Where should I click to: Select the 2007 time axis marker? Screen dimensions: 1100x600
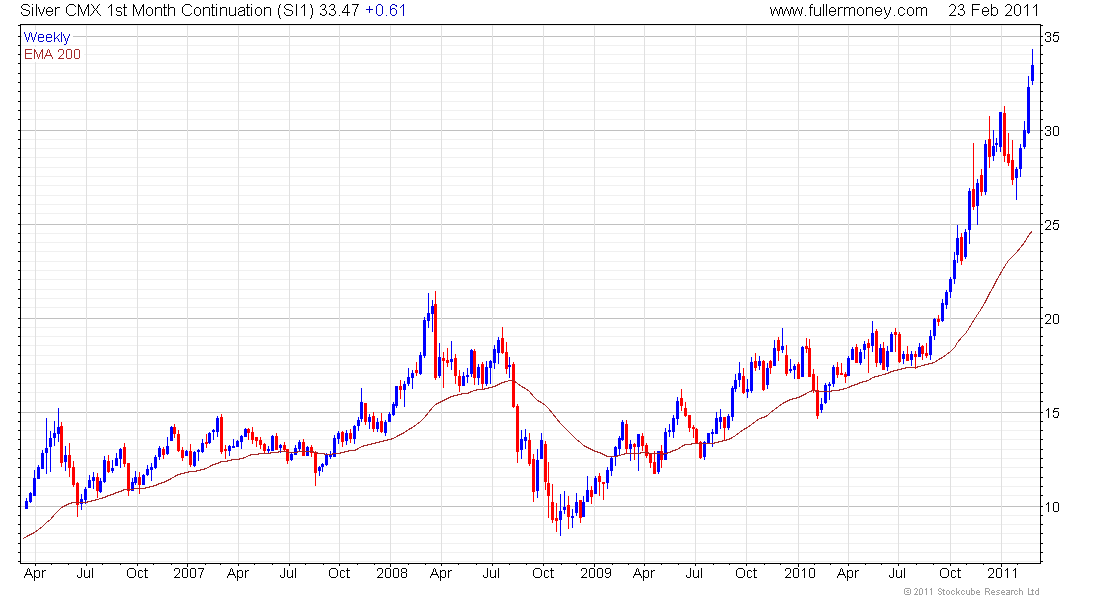(x=189, y=573)
